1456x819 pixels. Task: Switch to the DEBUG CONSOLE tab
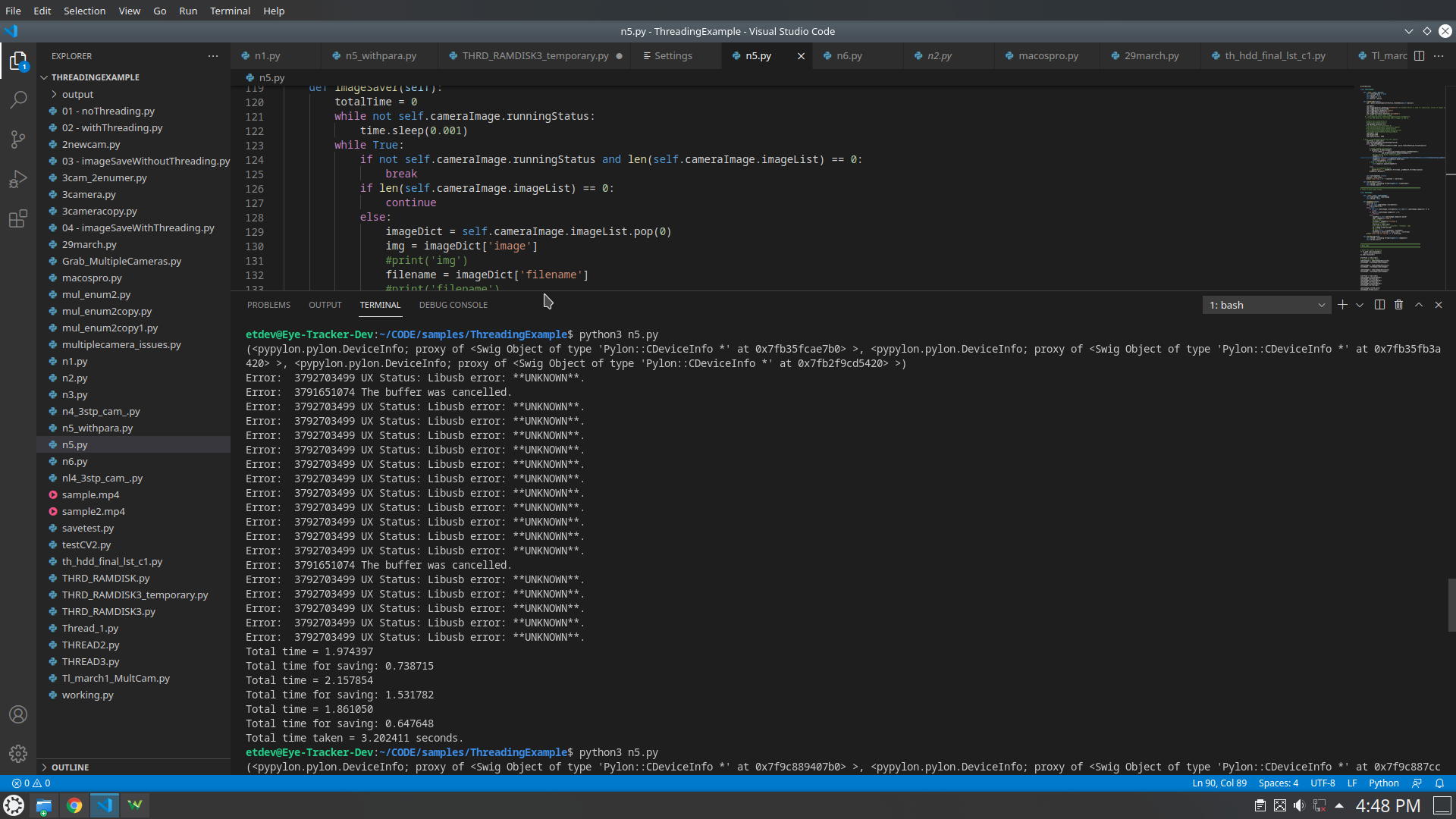[x=453, y=305]
